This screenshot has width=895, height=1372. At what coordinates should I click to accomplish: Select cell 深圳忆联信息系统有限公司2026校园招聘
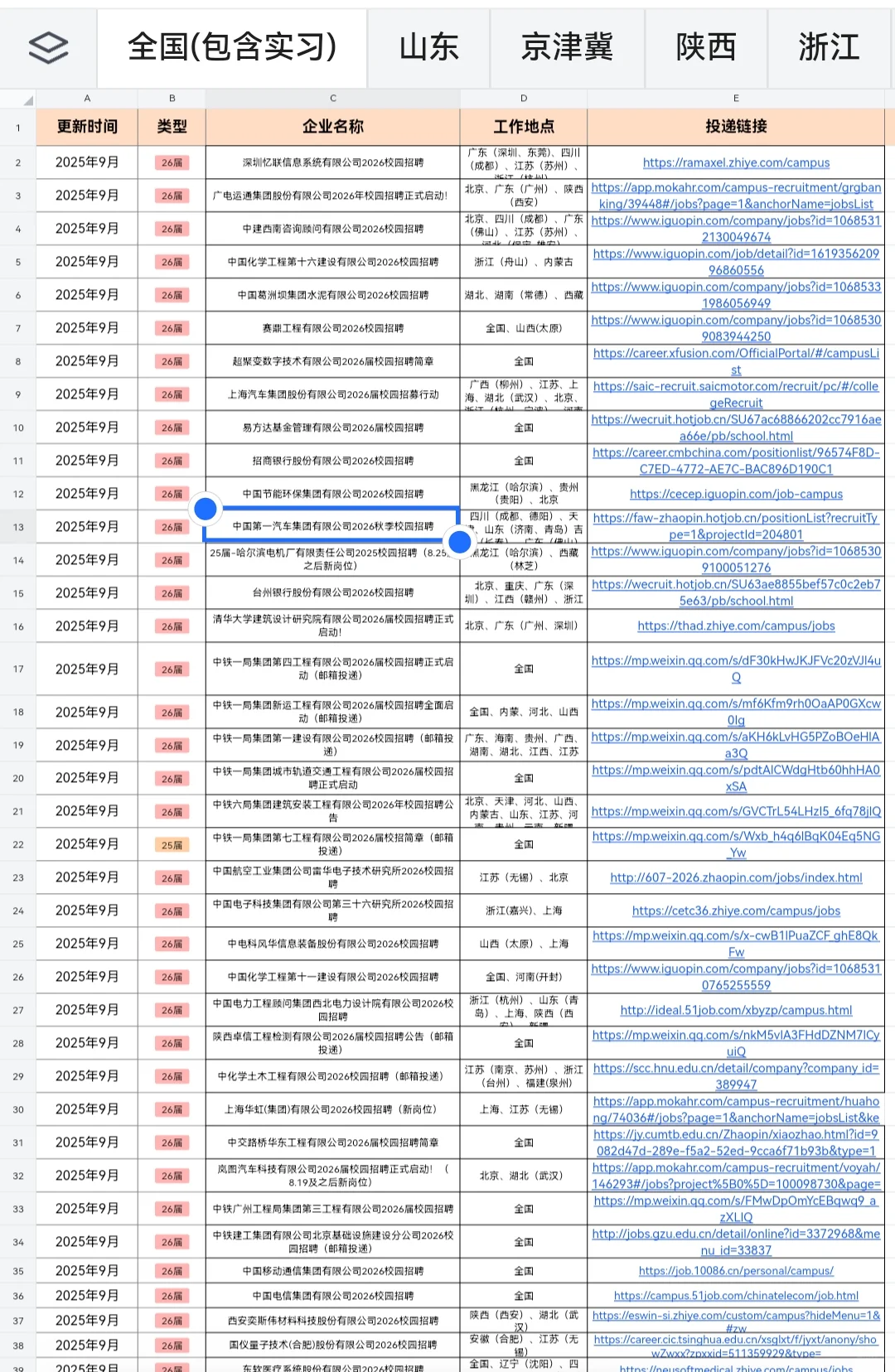pyautogui.click(x=333, y=163)
